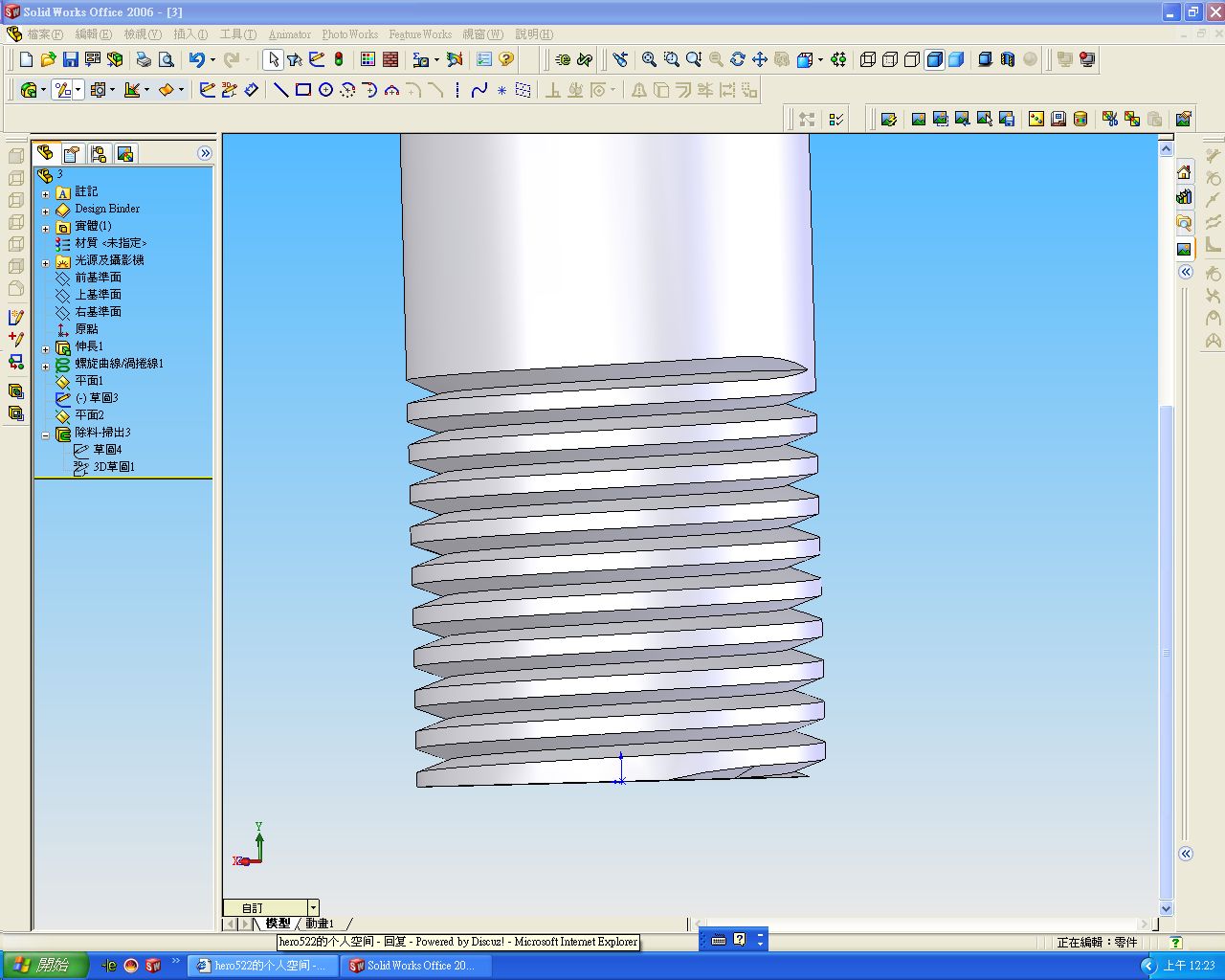Activate the Select arrow cursor tool

[273, 59]
